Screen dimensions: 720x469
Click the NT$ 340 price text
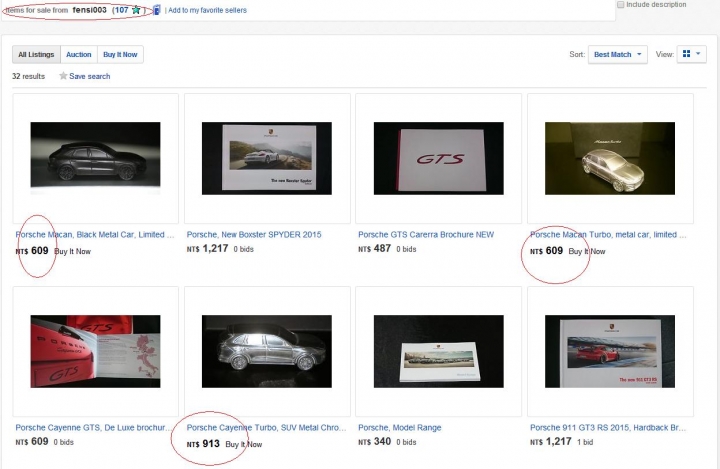point(374,441)
